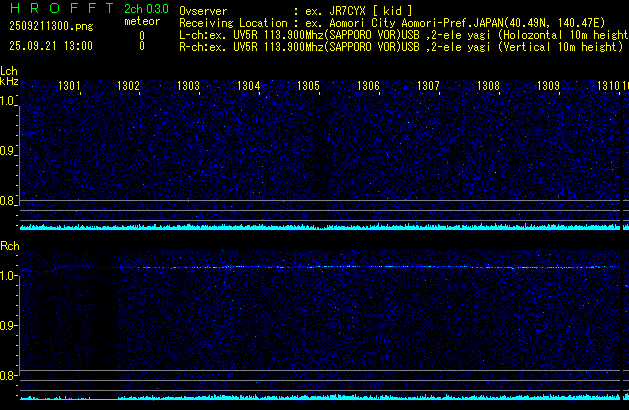Select the 1303 time marker
629x410 pixels.
[x=189, y=87]
